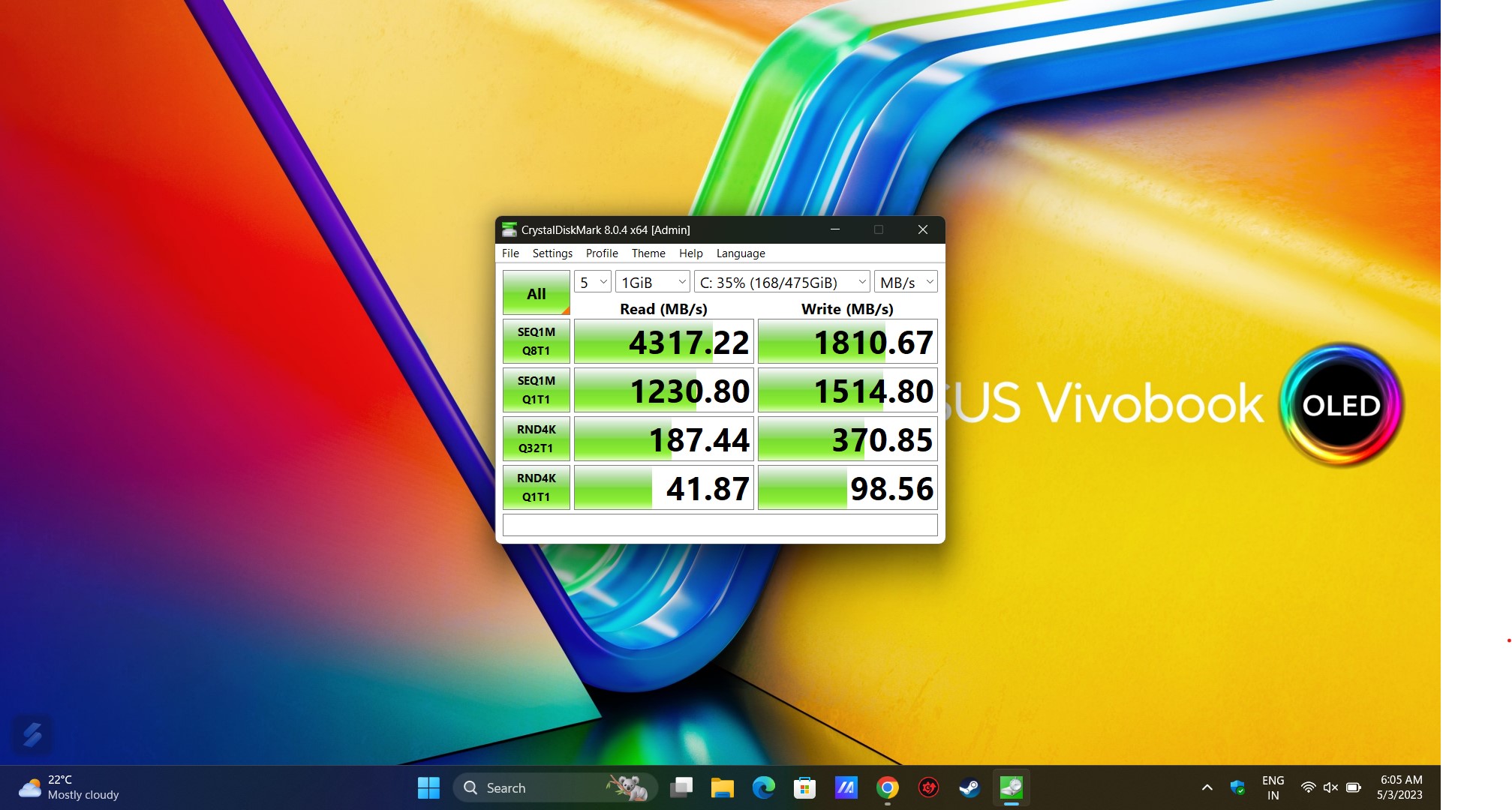Click read result 41.87

tap(664, 487)
